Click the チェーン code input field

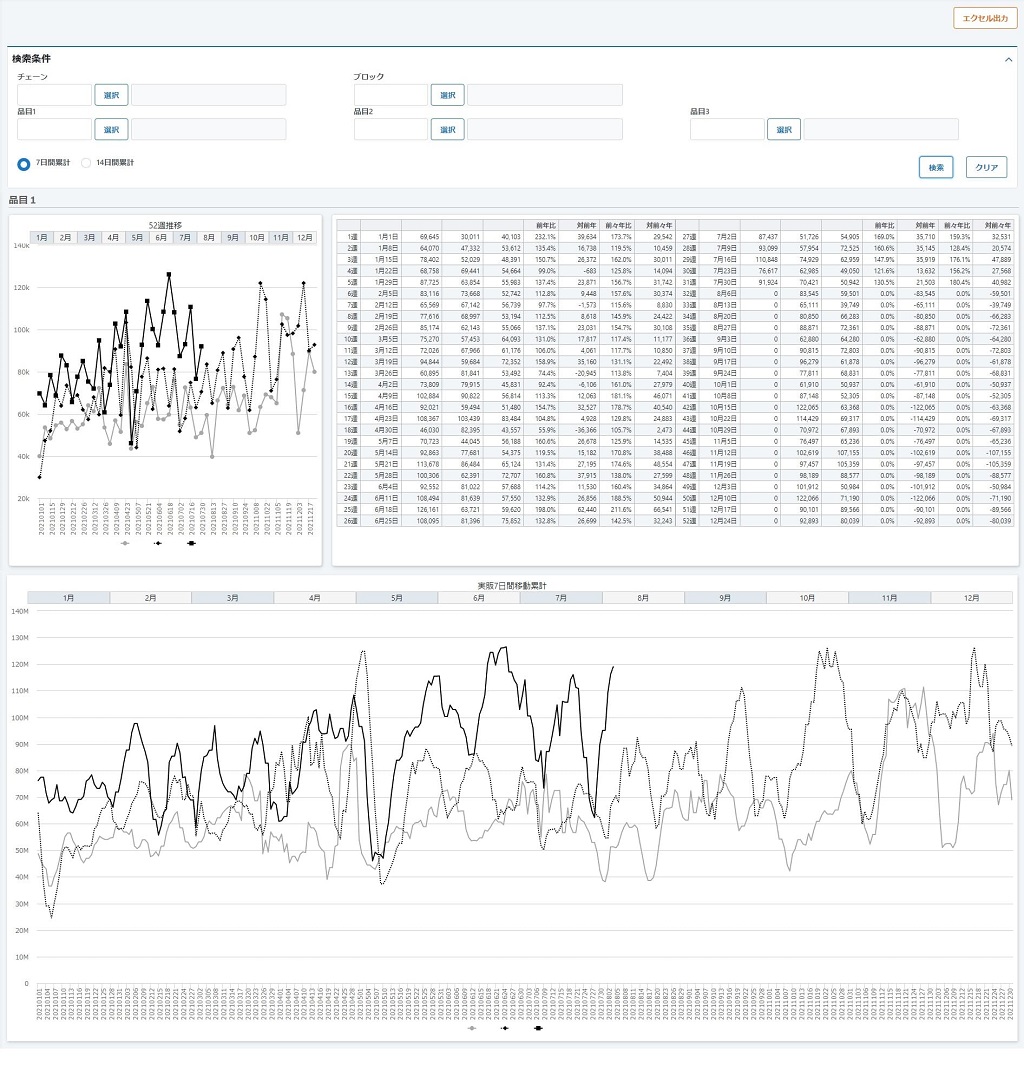pos(54,95)
